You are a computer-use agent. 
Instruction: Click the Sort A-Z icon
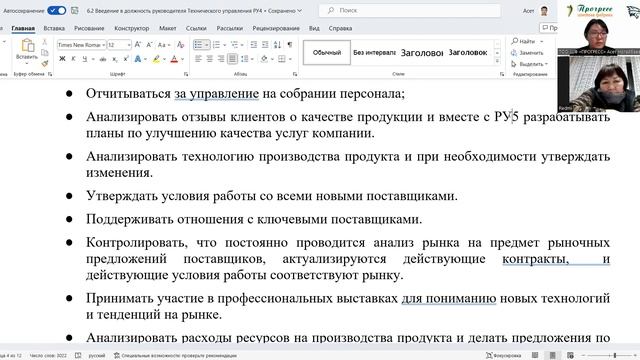277,44
